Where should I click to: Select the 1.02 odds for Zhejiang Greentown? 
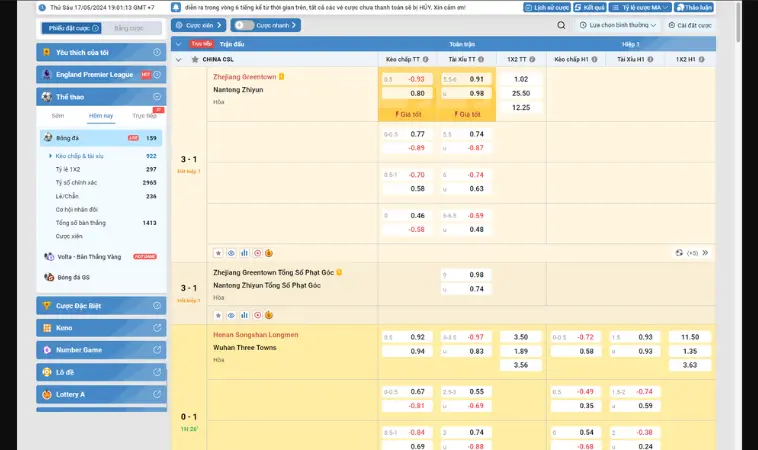[x=520, y=79]
